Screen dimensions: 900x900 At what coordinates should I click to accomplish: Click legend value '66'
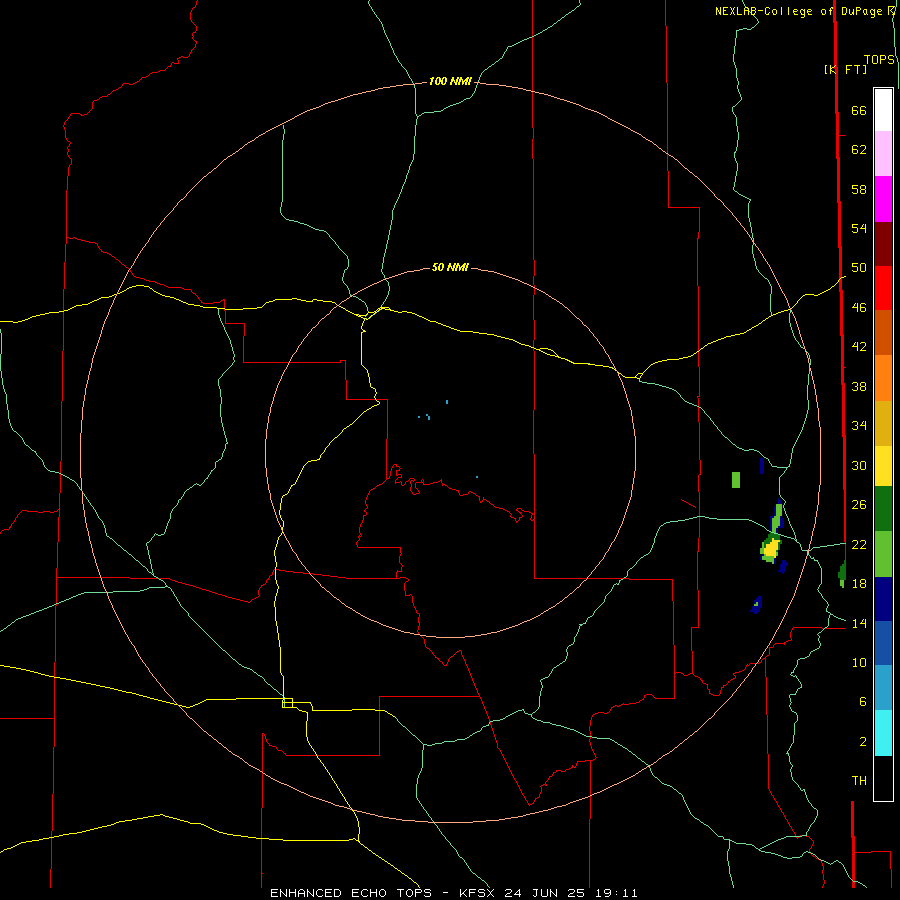pyautogui.click(x=859, y=111)
